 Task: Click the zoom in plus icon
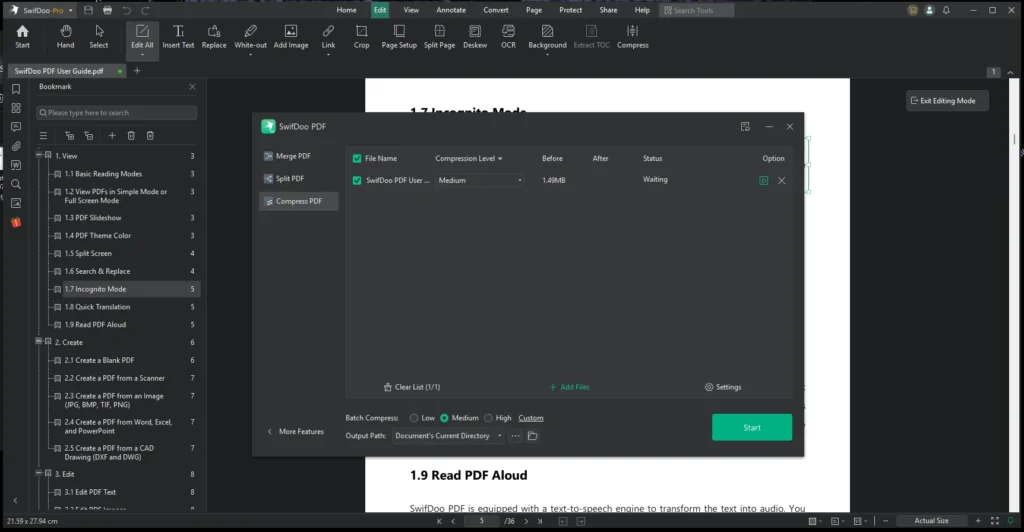click(978, 521)
